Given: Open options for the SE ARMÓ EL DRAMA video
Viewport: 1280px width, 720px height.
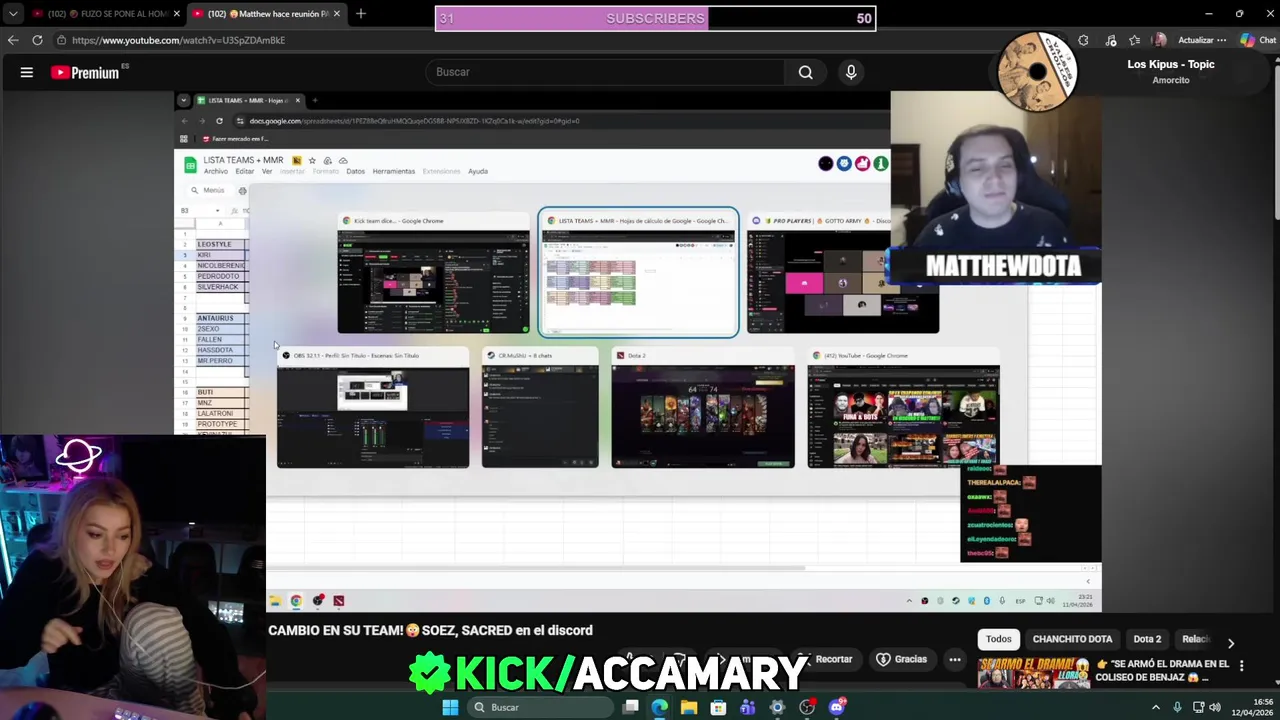Looking at the screenshot, I should coord(1241,665).
